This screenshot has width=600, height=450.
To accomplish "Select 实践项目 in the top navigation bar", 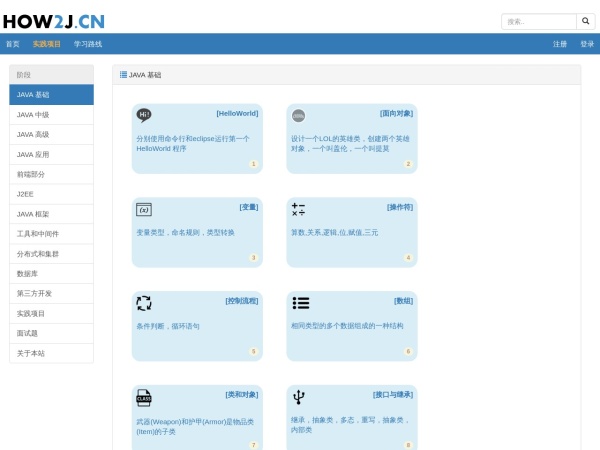I will pyautogui.click(x=47, y=44).
